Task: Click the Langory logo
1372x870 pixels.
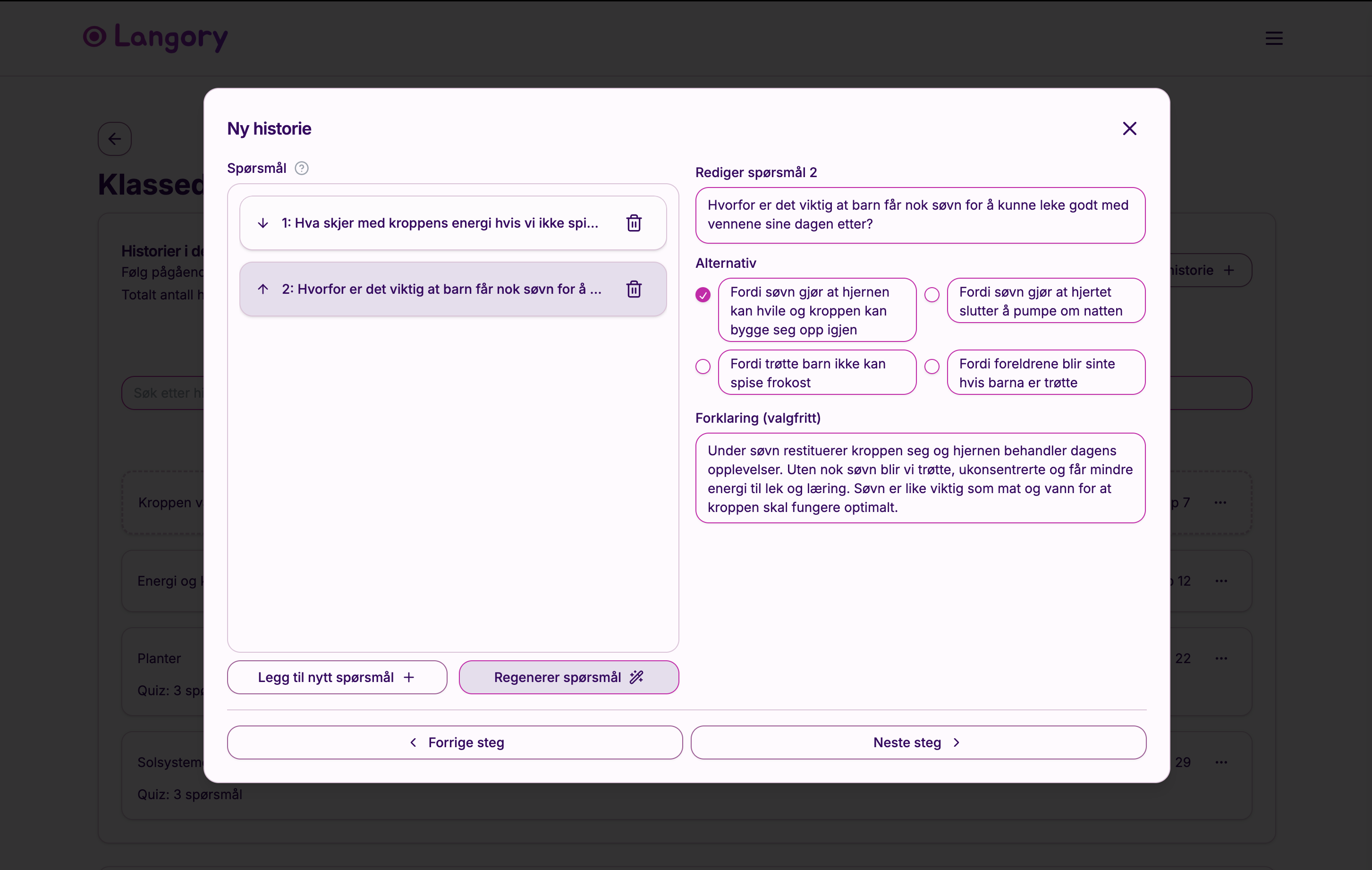Action: [x=155, y=37]
